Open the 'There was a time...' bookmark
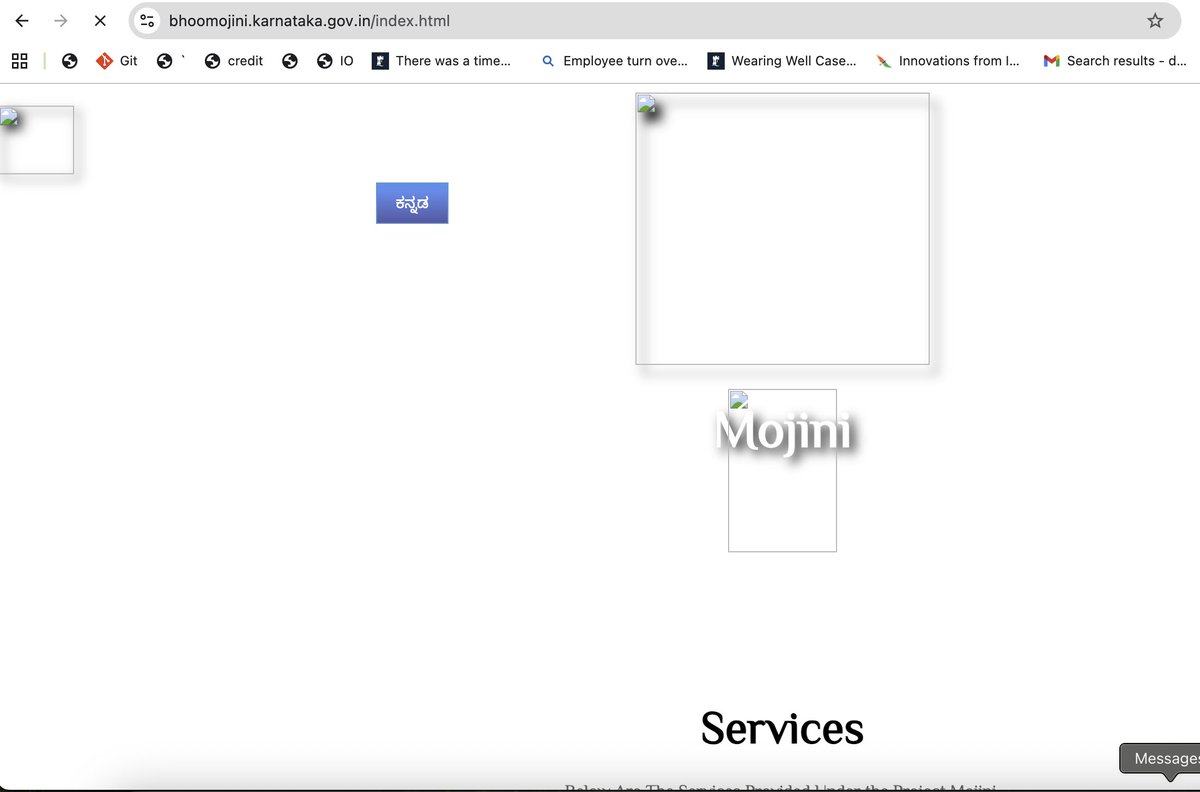 [441, 61]
